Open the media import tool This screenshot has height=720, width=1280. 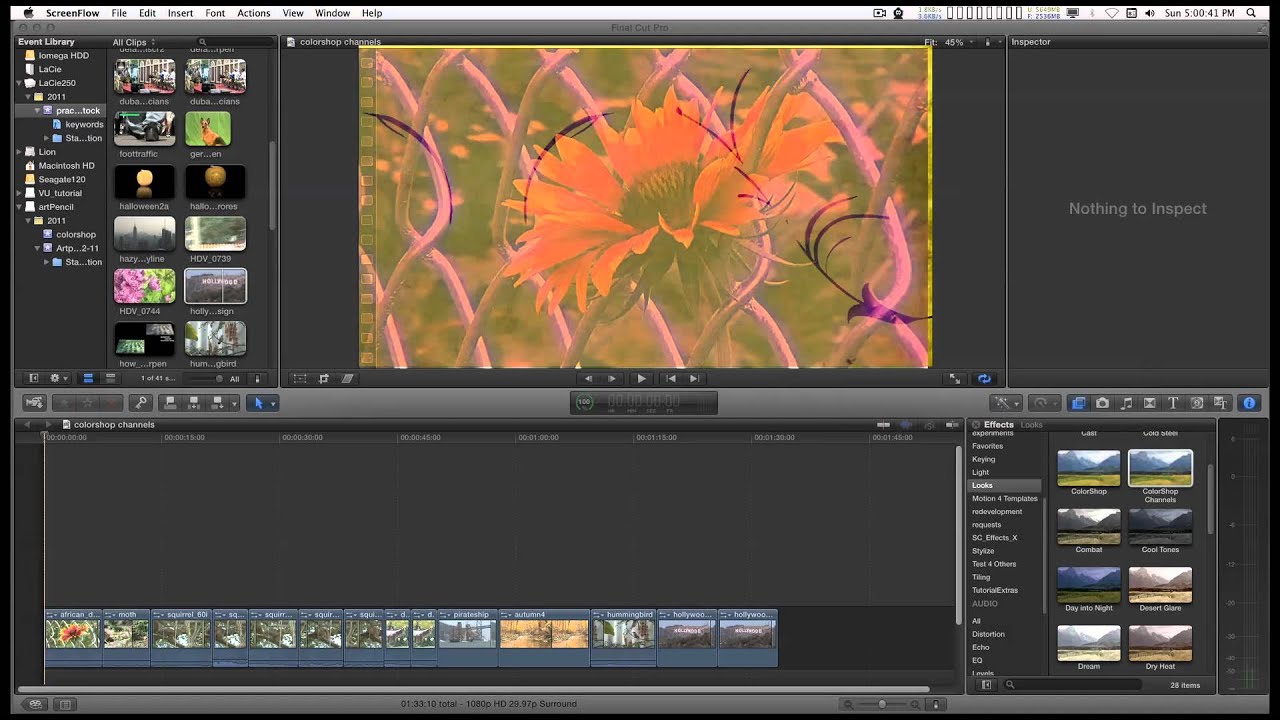click(35, 403)
